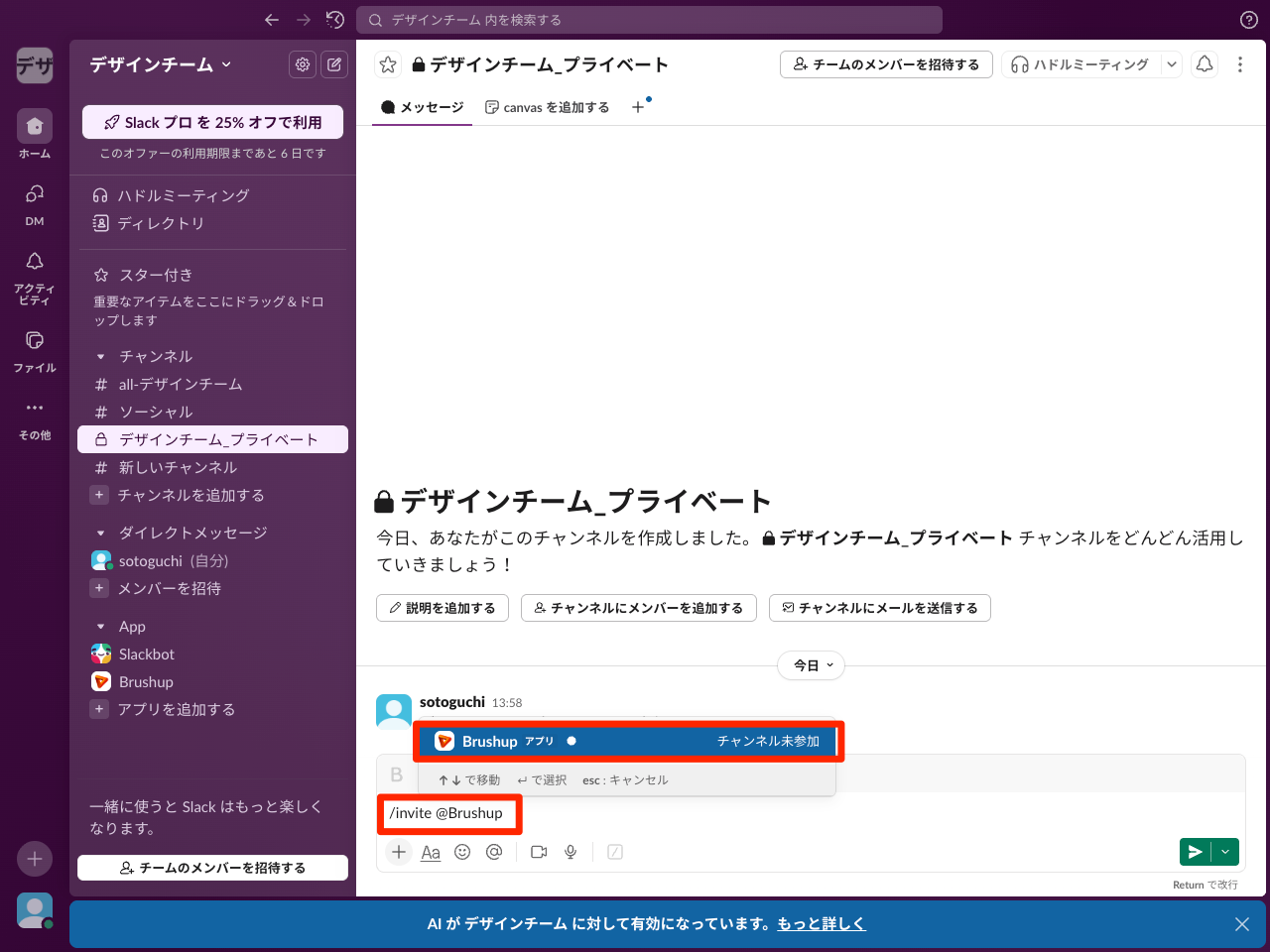
Task: Open the 今日 date dropdown above messages
Action: pyautogui.click(x=811, y=665)
